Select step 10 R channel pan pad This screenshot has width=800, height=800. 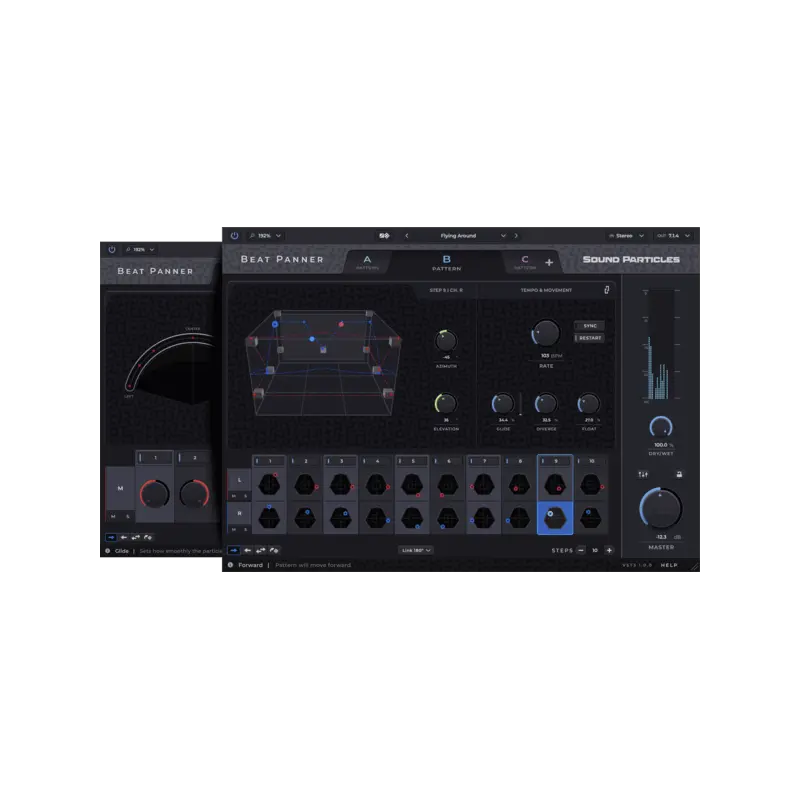tap(591, 518)
